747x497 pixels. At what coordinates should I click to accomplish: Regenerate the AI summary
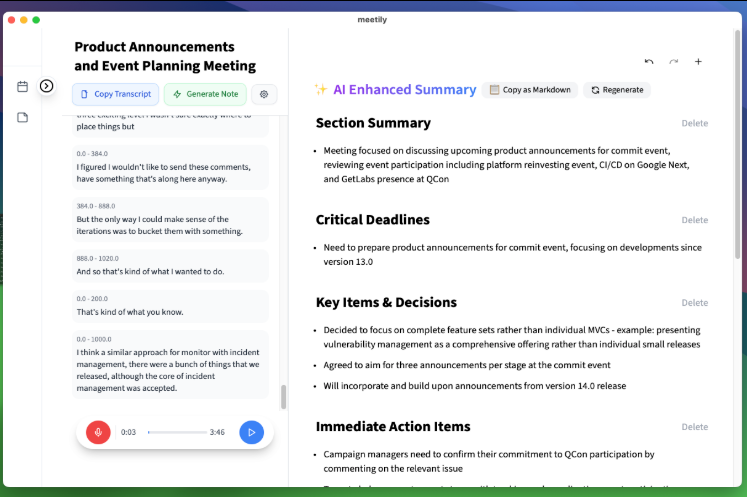[617, 90]
